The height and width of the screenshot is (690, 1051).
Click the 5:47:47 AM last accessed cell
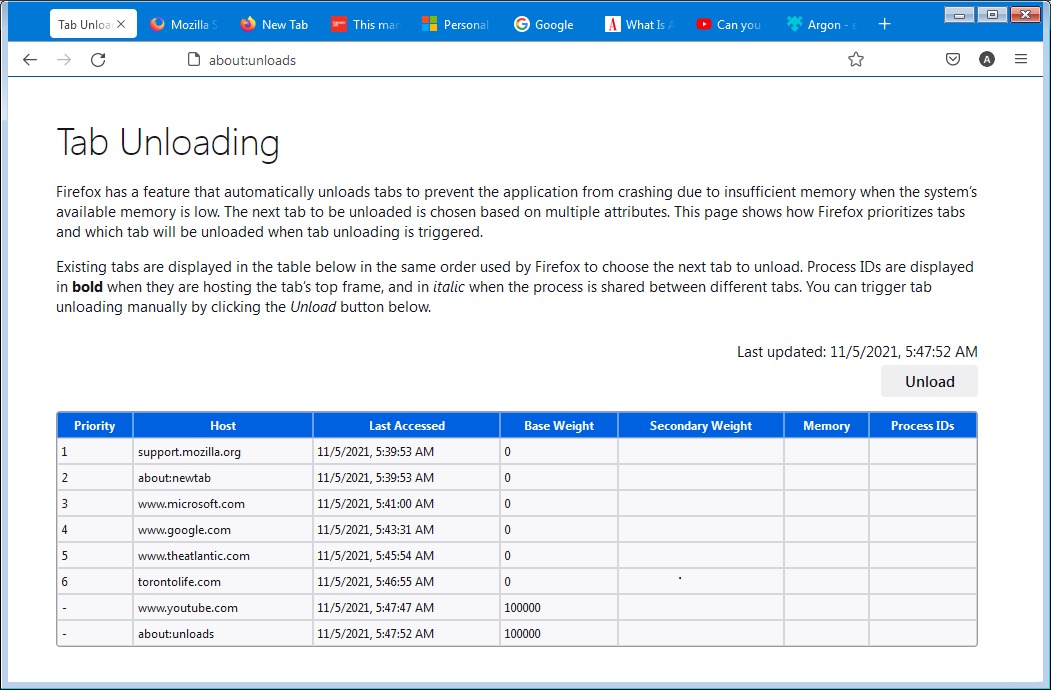point(407,608)
